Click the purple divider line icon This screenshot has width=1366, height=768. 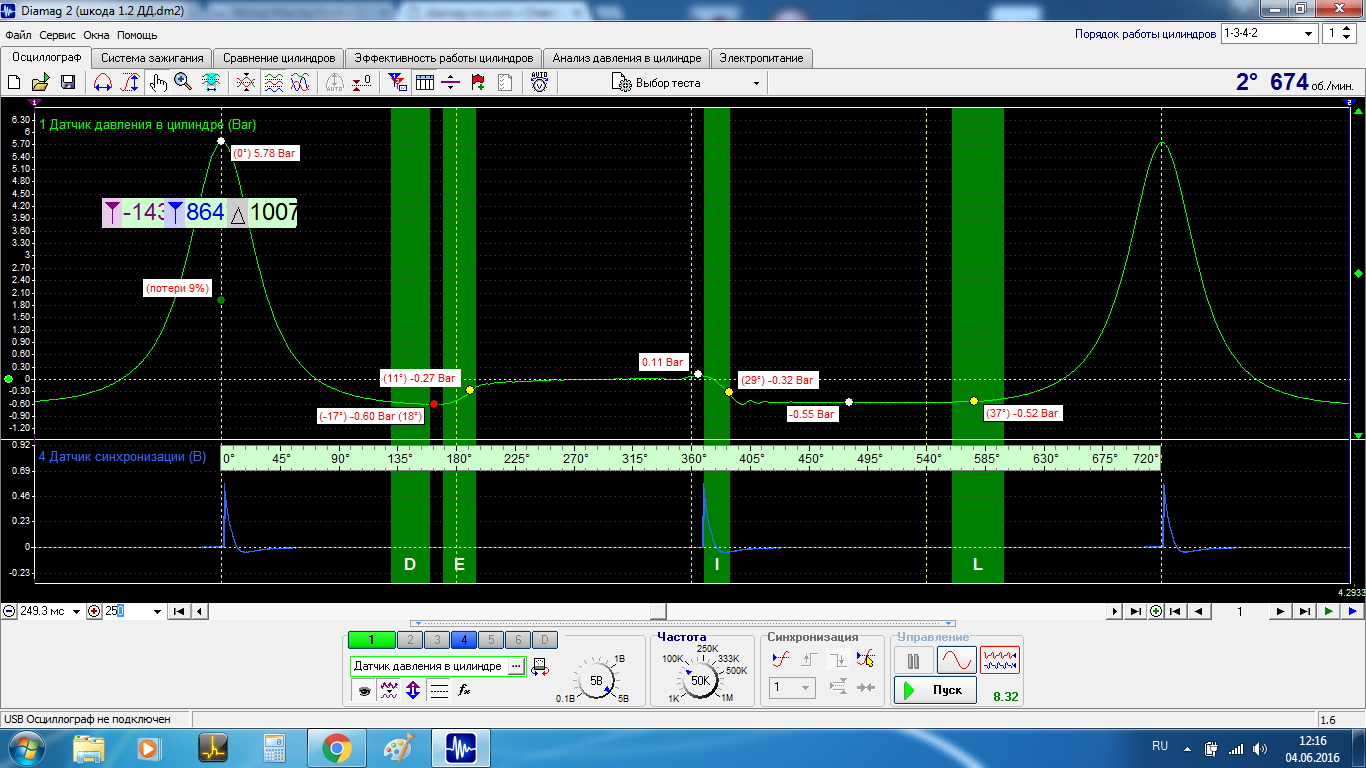tap(451, 83)
